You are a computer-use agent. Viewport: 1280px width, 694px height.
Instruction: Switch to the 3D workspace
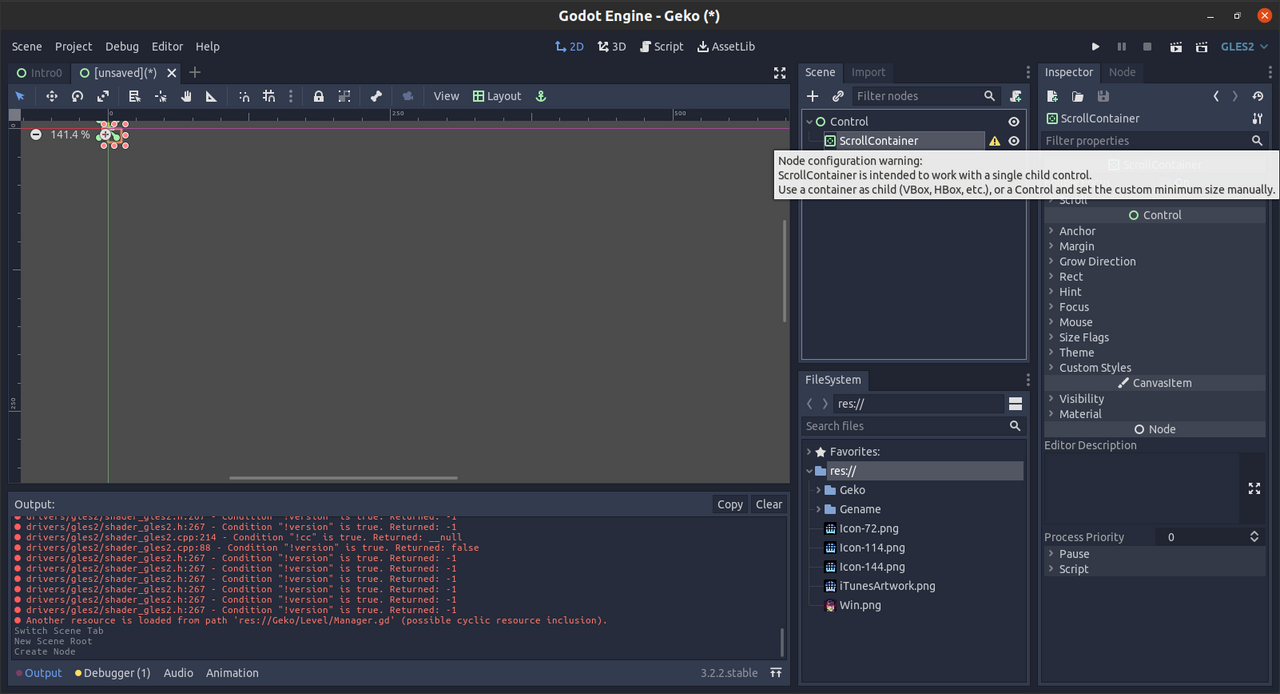pyautogui.click(x=612, y=46)
